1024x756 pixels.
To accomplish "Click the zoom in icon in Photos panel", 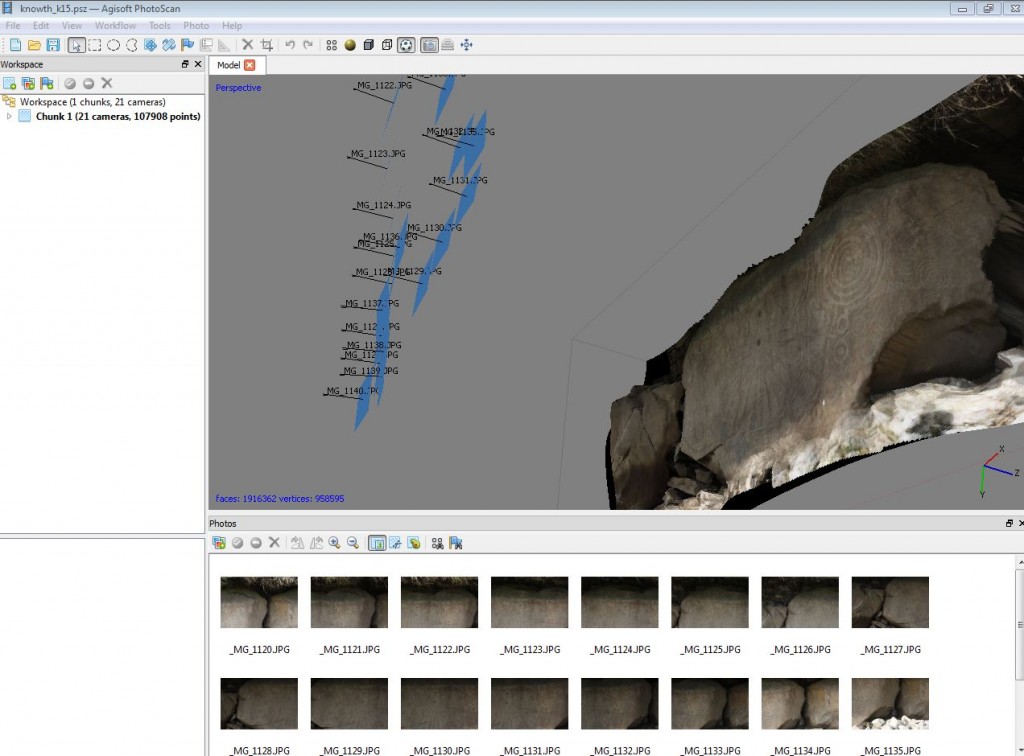I will click(x=334, y=543).
